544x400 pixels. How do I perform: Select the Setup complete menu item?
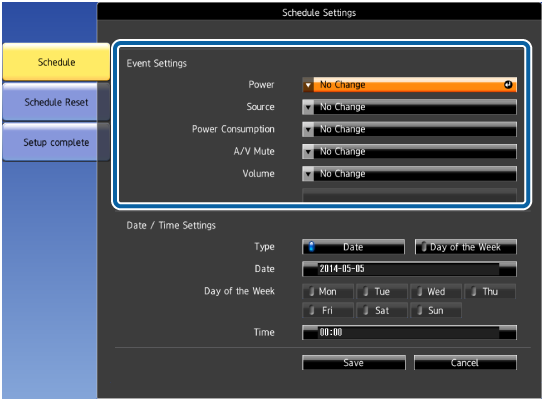tap(56, 143)
